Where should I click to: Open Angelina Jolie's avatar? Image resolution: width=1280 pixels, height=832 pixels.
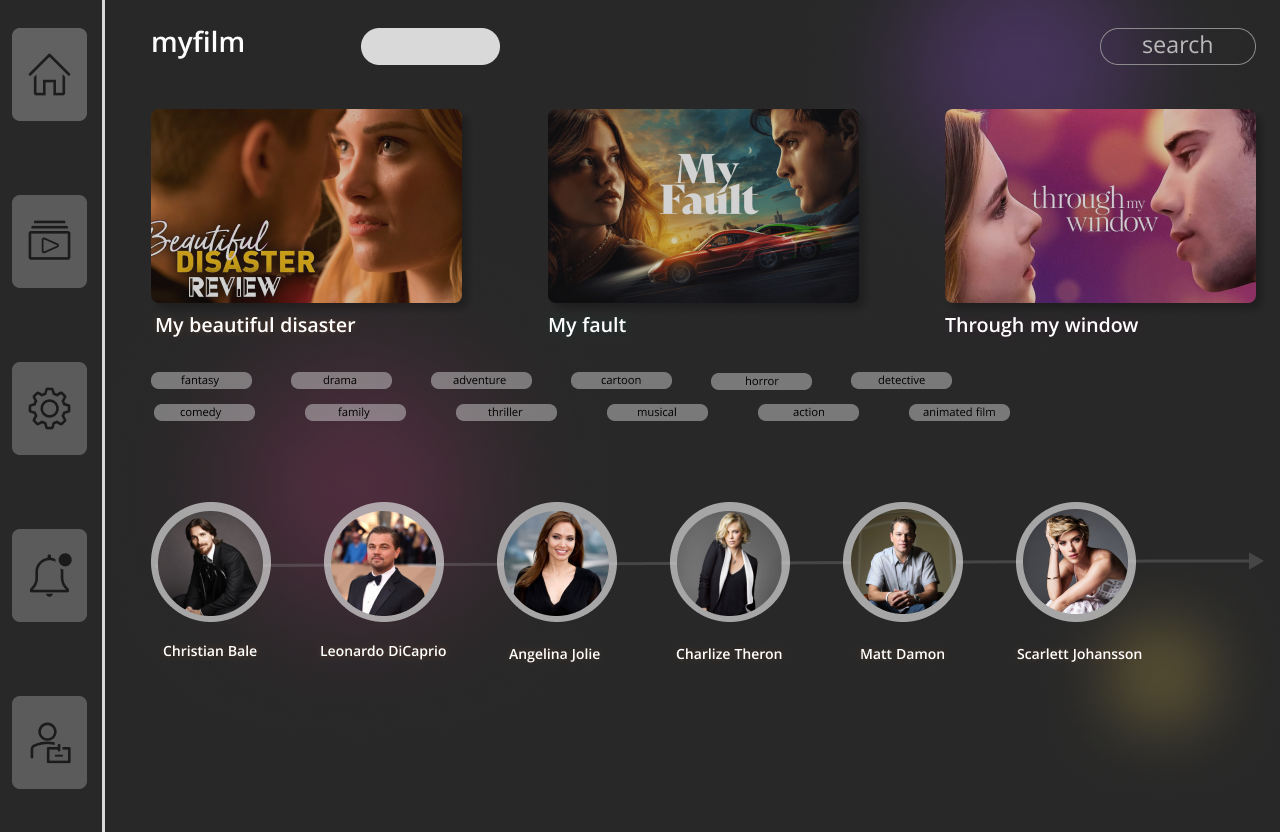pyautogui.click(x=557, y=562)
